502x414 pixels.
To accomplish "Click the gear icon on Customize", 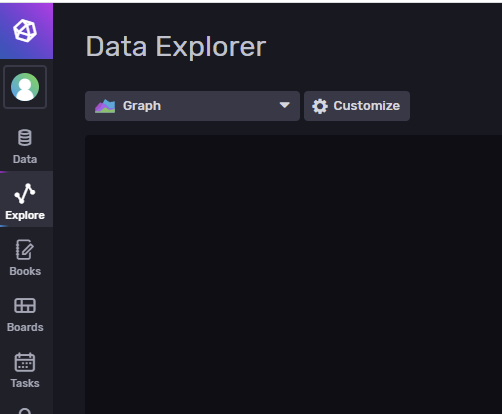I will tap(320, 106).
